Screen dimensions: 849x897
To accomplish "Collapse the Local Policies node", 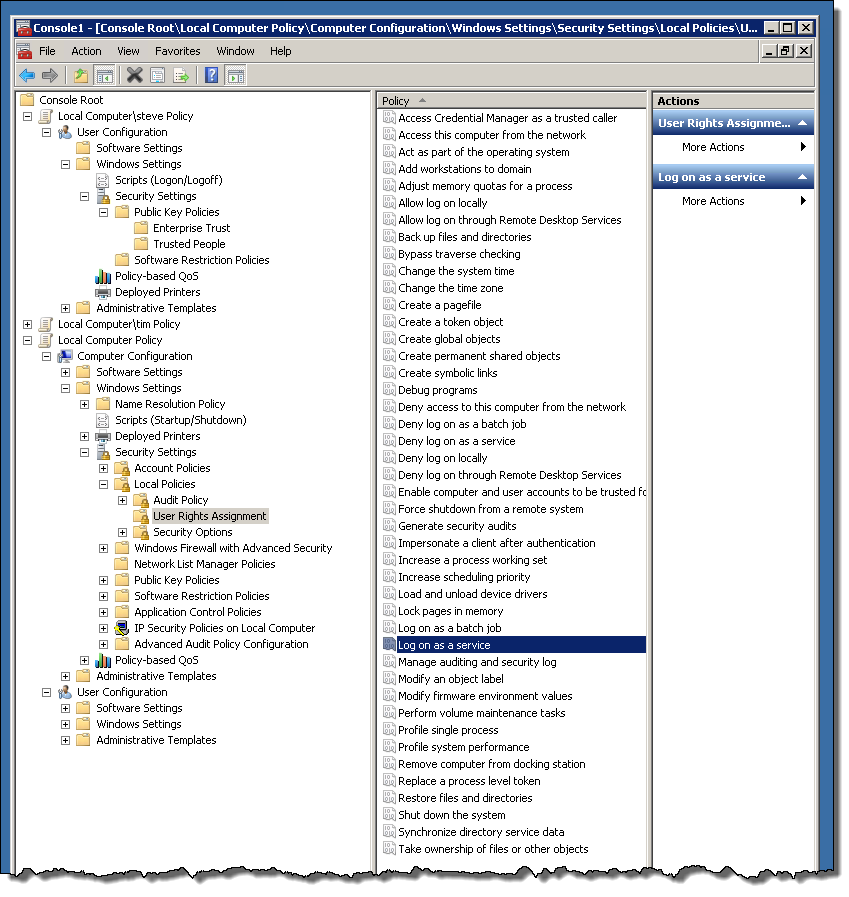I will pos(104,485).
